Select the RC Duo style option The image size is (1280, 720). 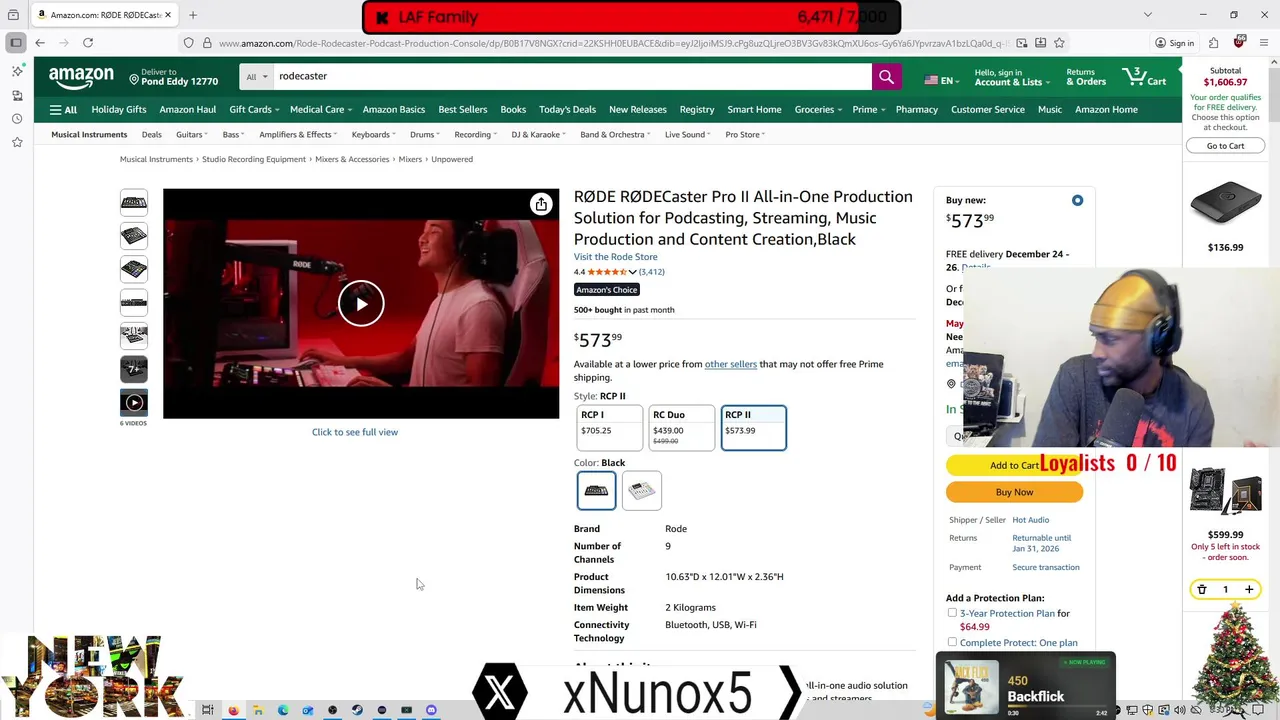(x=681, y=428)
